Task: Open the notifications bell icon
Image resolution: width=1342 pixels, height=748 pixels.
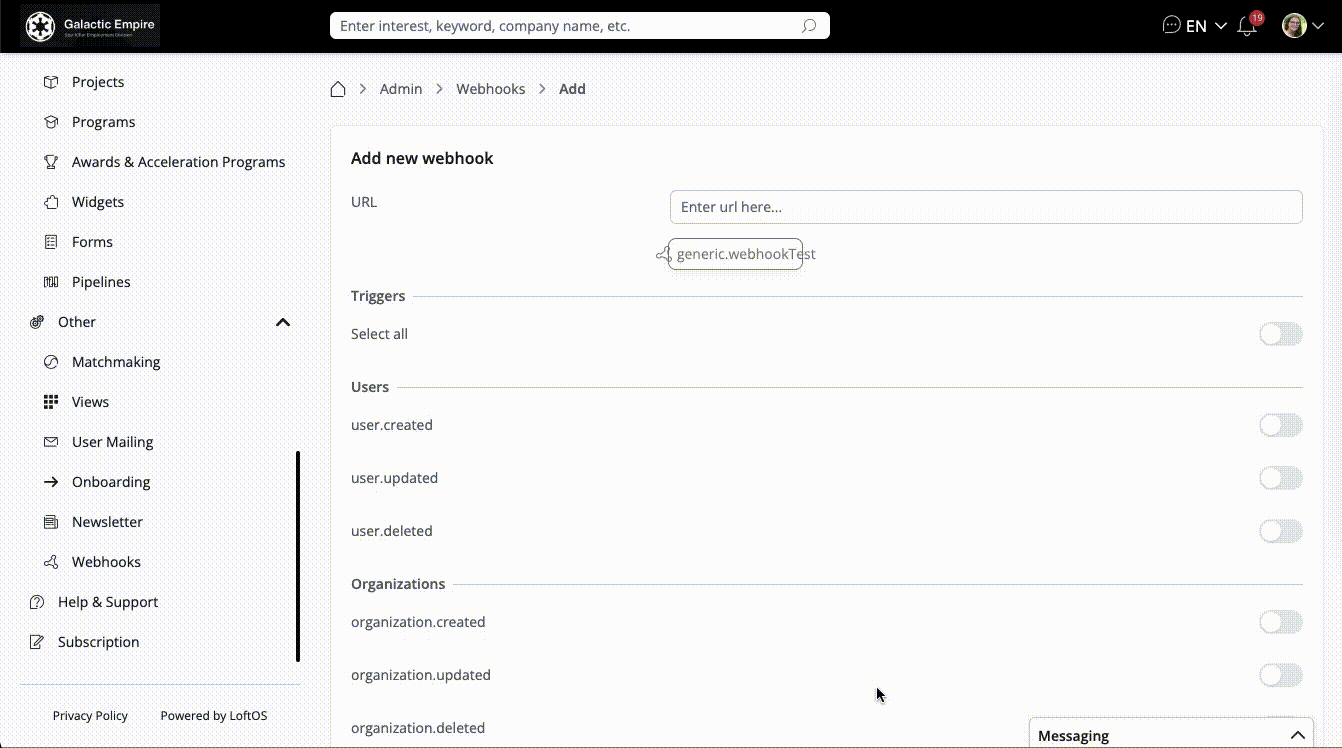Action: [x=1247, y=26]
